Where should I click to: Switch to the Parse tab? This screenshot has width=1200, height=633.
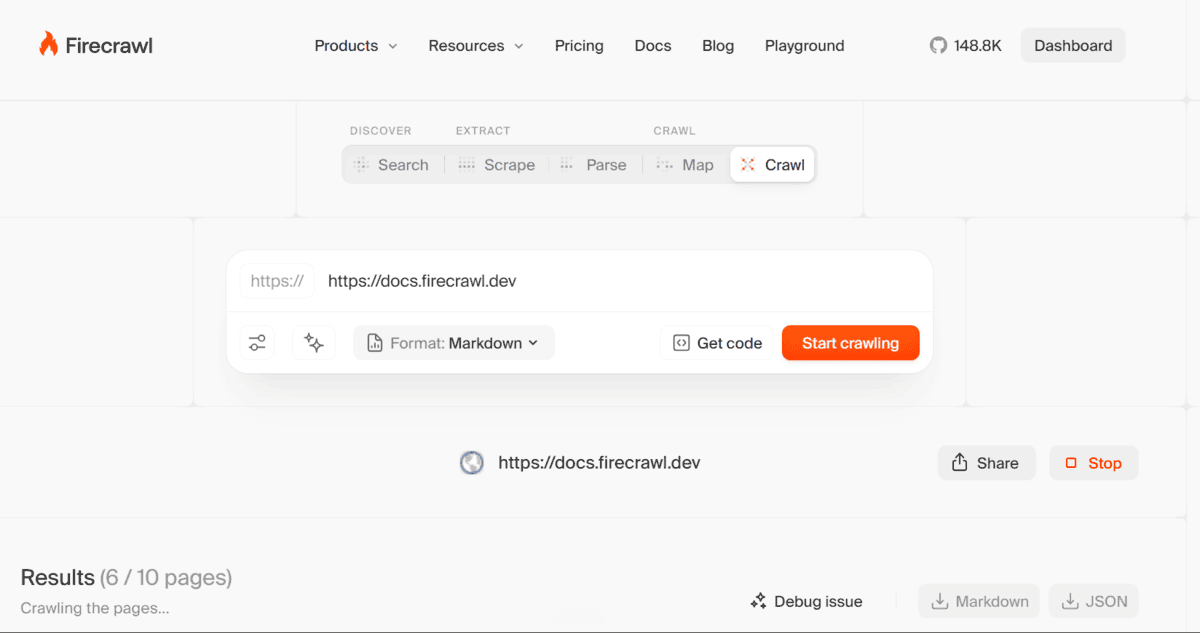(594, 165)
